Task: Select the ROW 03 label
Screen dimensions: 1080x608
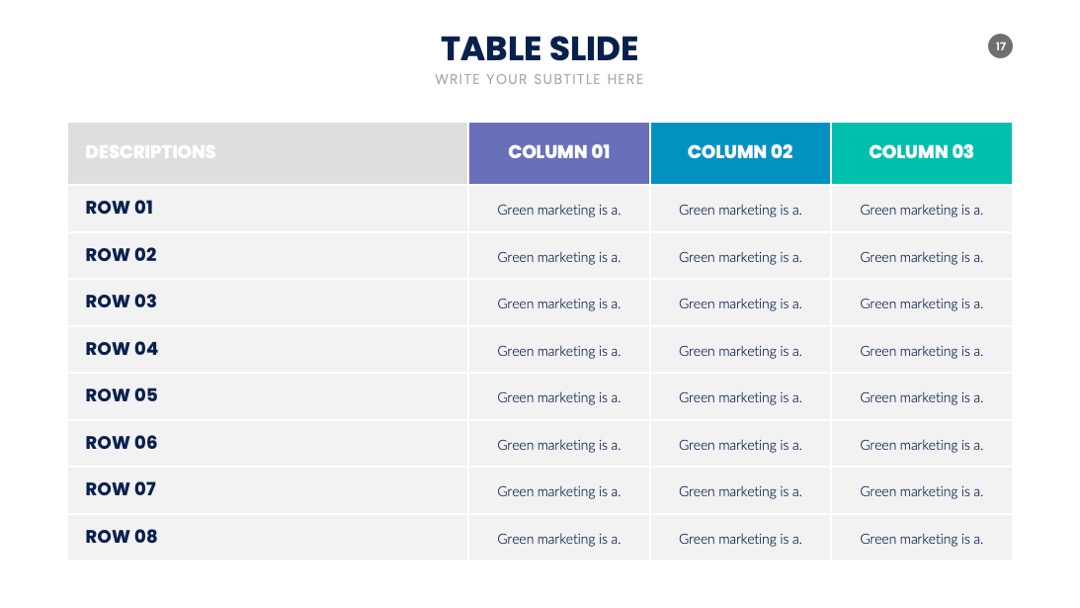Action: point(121,302)
